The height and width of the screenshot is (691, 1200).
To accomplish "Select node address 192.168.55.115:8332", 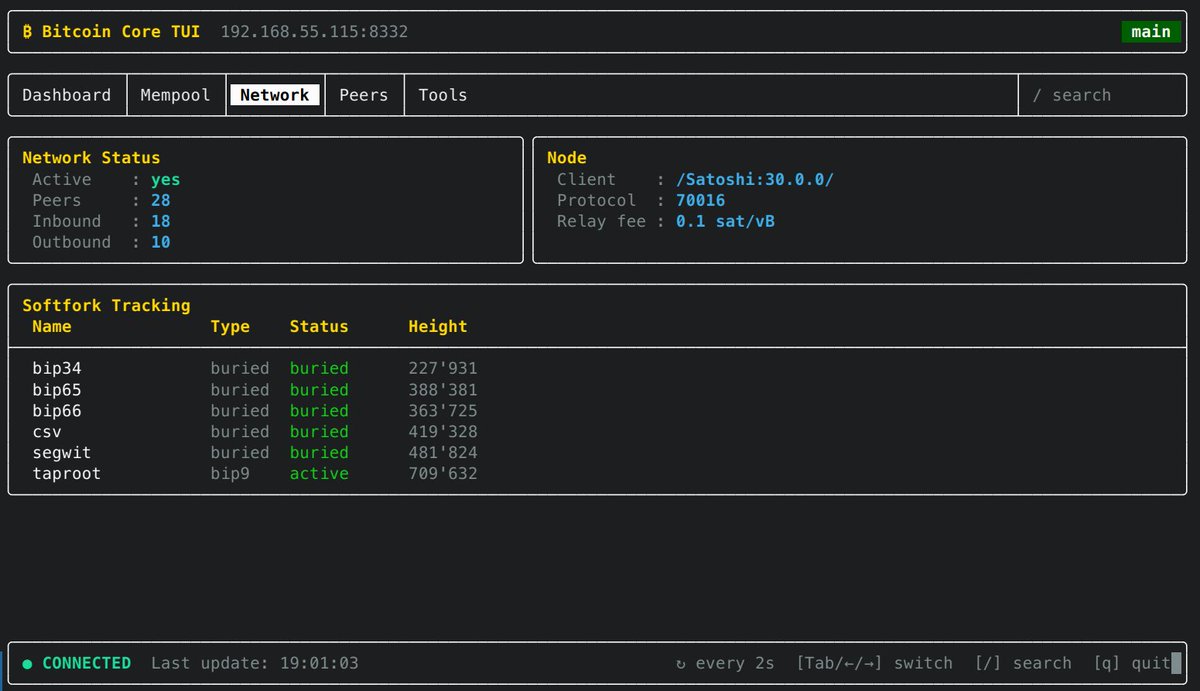I will (x=314, y=32).
